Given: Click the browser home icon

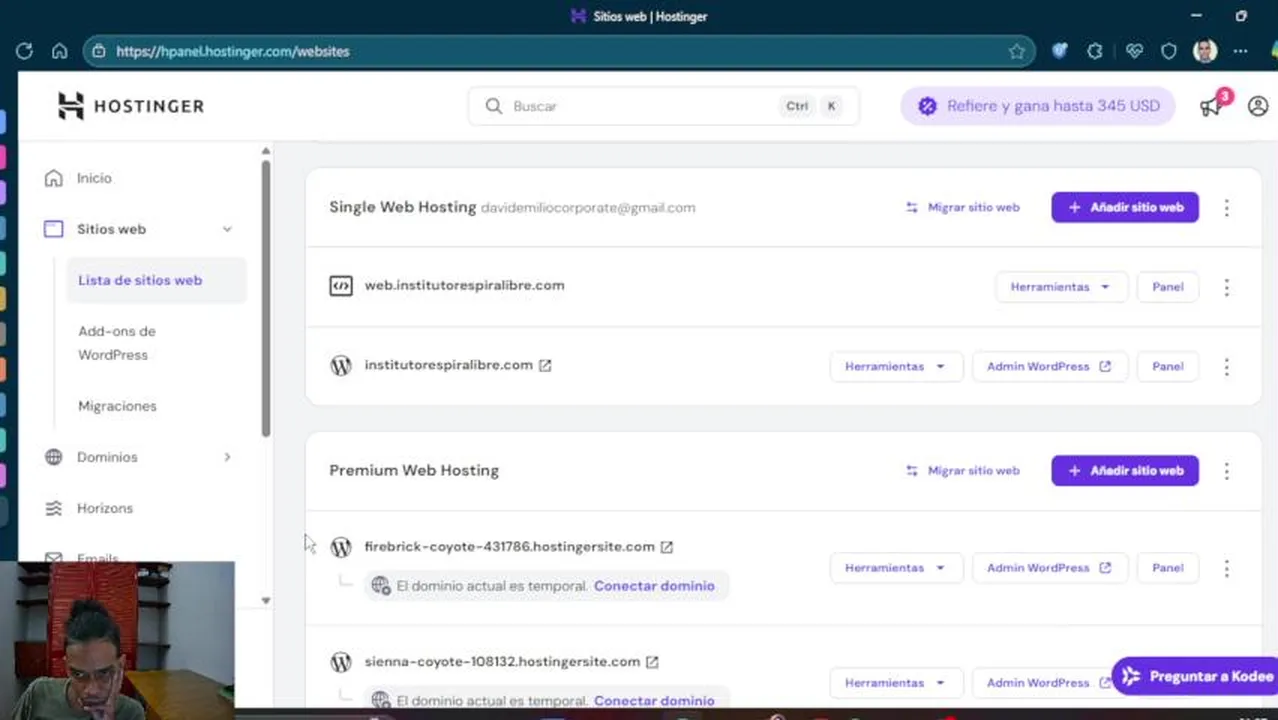Looking at the screenshot, I should pyautogui.click(x=60, y=51).
